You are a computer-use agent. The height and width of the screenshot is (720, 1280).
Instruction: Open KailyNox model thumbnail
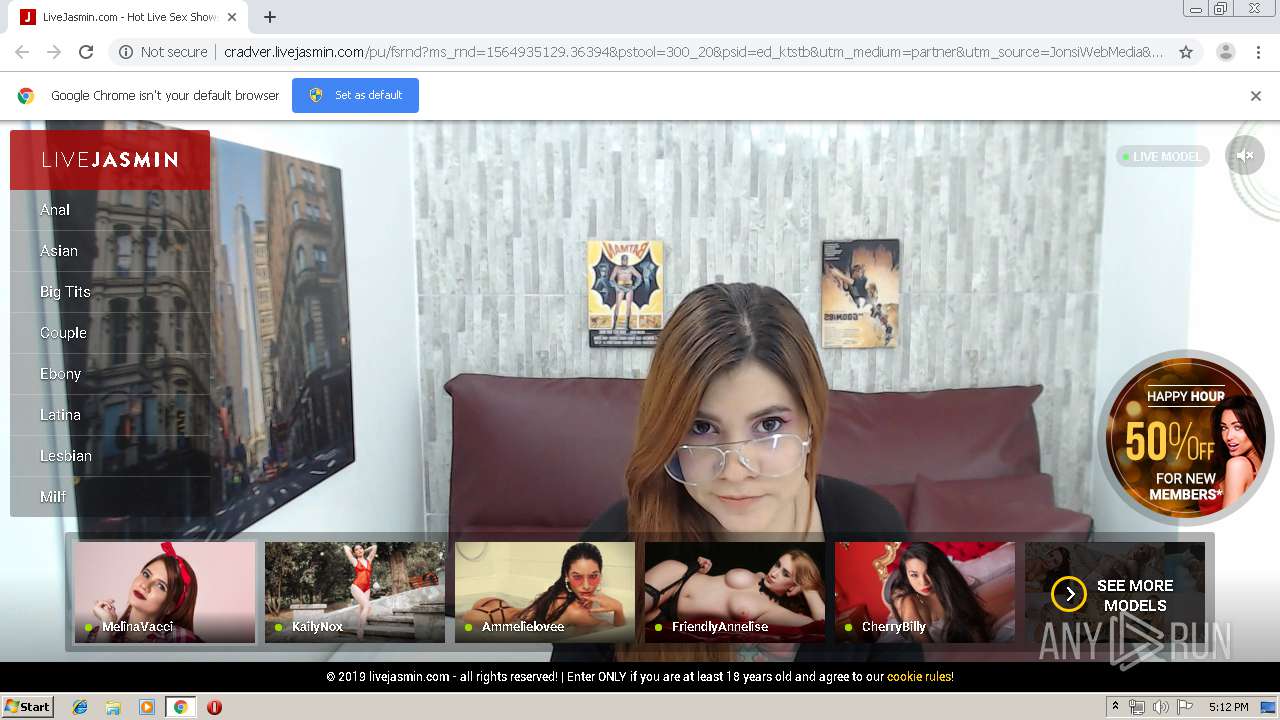click(x=355, y=592)
